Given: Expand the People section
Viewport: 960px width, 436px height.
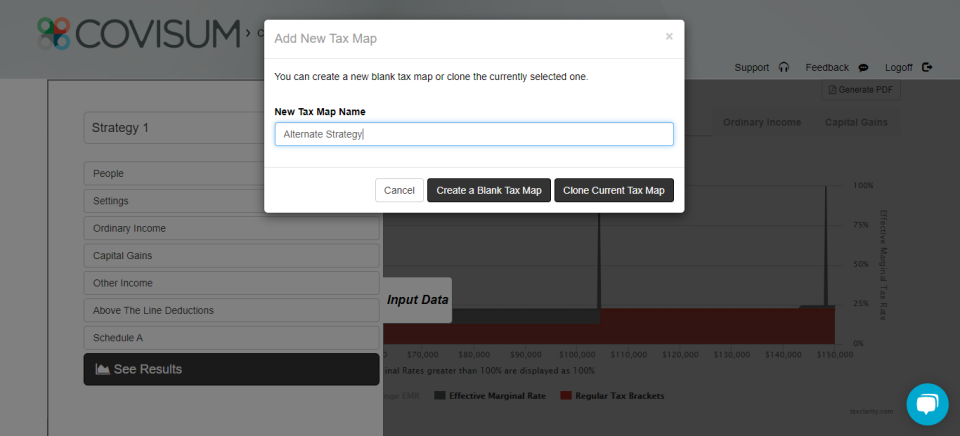Looking at the screenshot, I should (x=231, y=173).
